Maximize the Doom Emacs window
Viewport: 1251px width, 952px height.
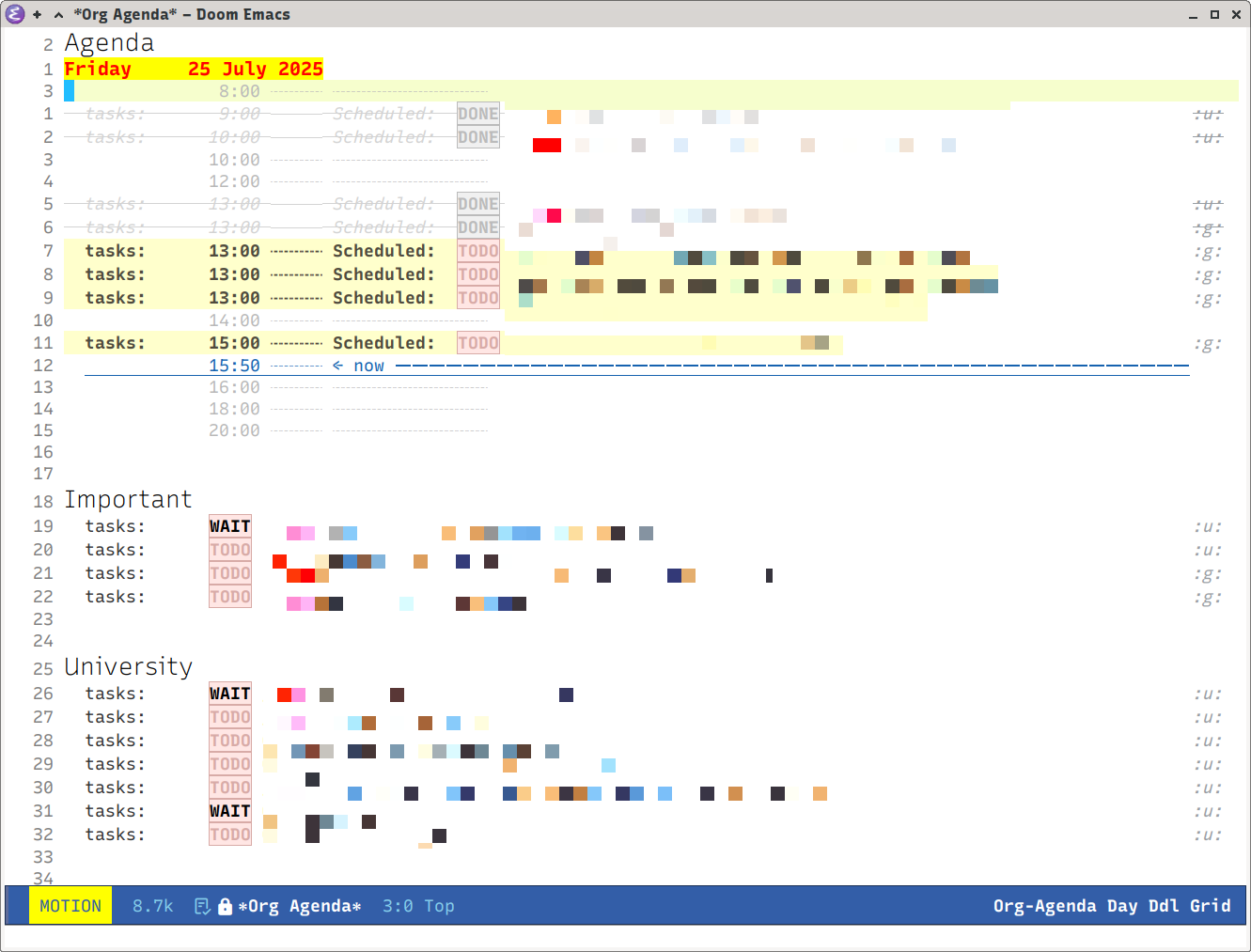click(x=1214, y=14)
